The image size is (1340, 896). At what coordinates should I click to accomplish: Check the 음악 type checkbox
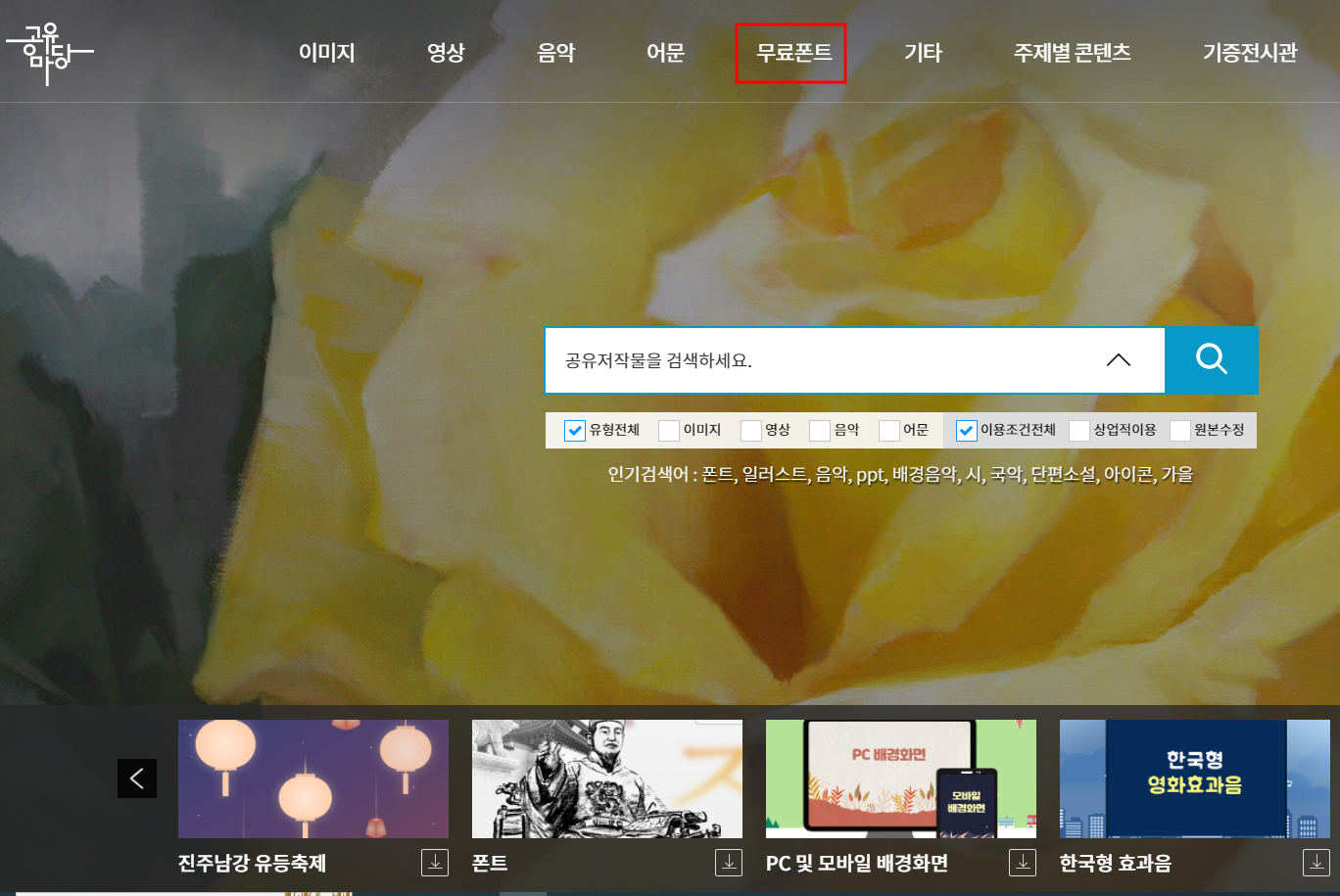820,431
